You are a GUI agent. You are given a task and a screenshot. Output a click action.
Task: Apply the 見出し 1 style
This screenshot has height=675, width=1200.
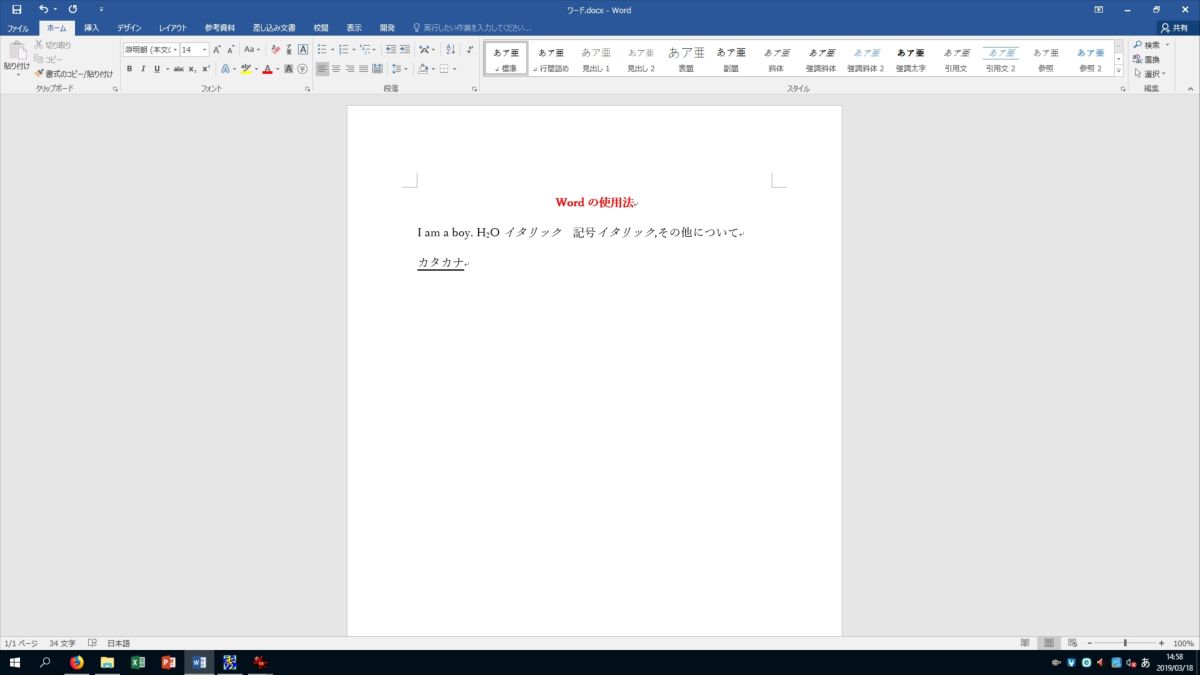click(x=596, y=59)
